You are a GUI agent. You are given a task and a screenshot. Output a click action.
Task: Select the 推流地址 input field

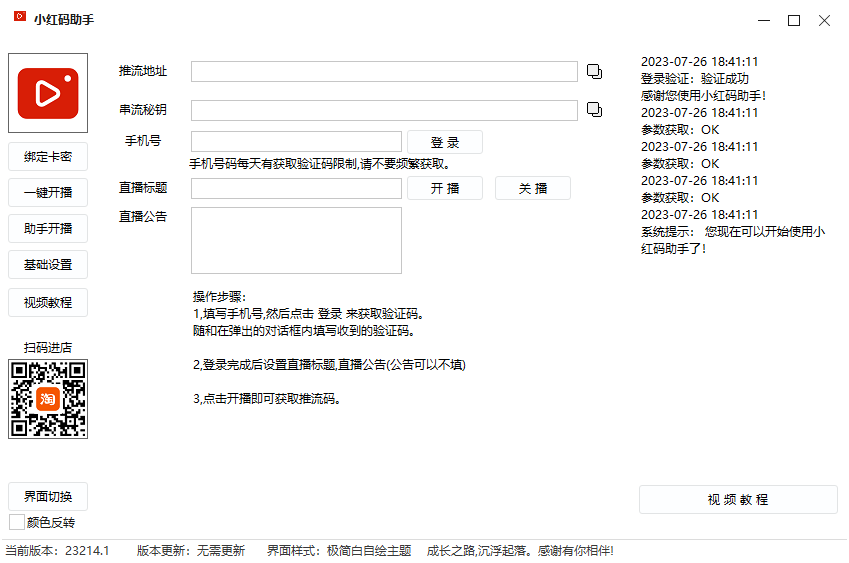tap(384, 71)
